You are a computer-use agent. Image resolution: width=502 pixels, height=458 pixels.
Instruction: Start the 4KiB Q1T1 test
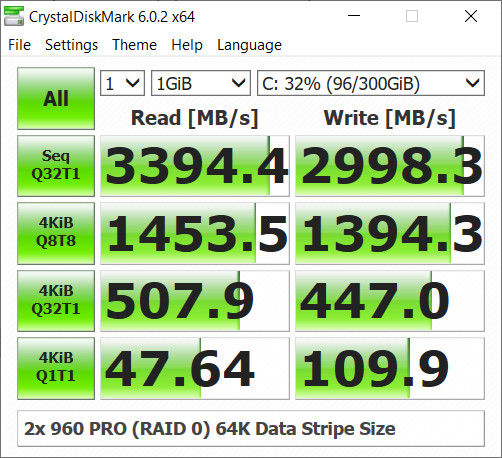[56, 368]
